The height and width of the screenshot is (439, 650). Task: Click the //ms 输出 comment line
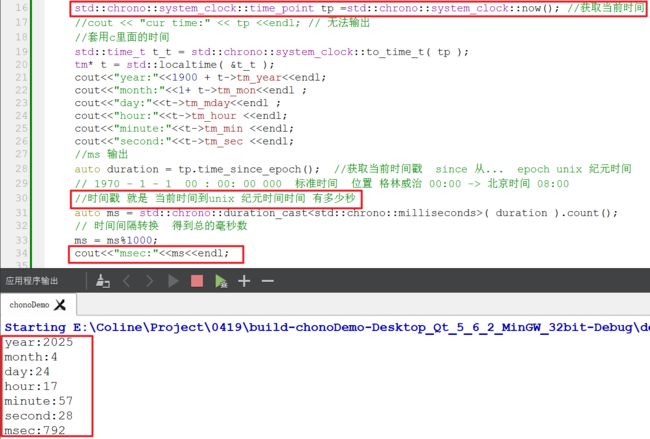coord(101,154)
